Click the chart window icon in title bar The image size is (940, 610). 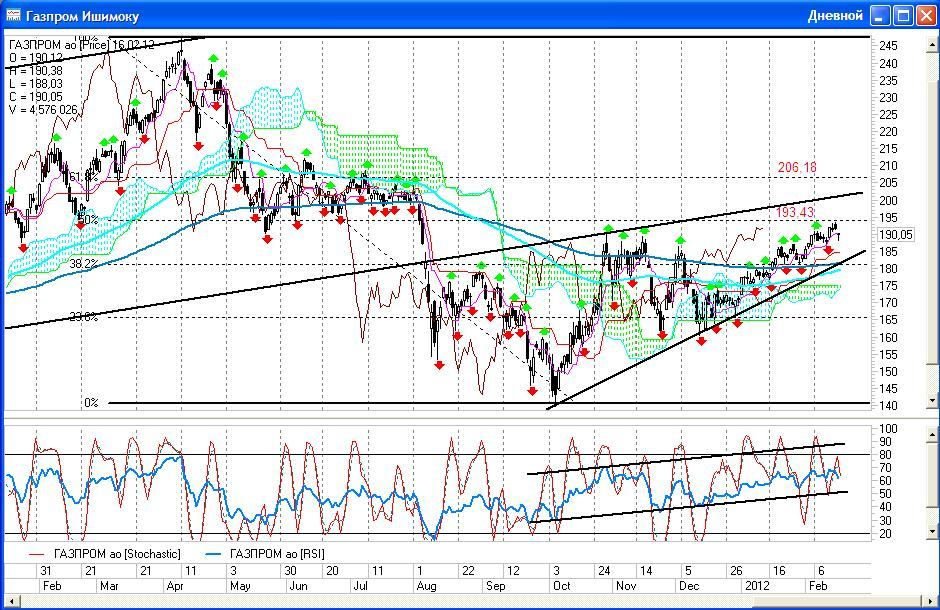13,14
